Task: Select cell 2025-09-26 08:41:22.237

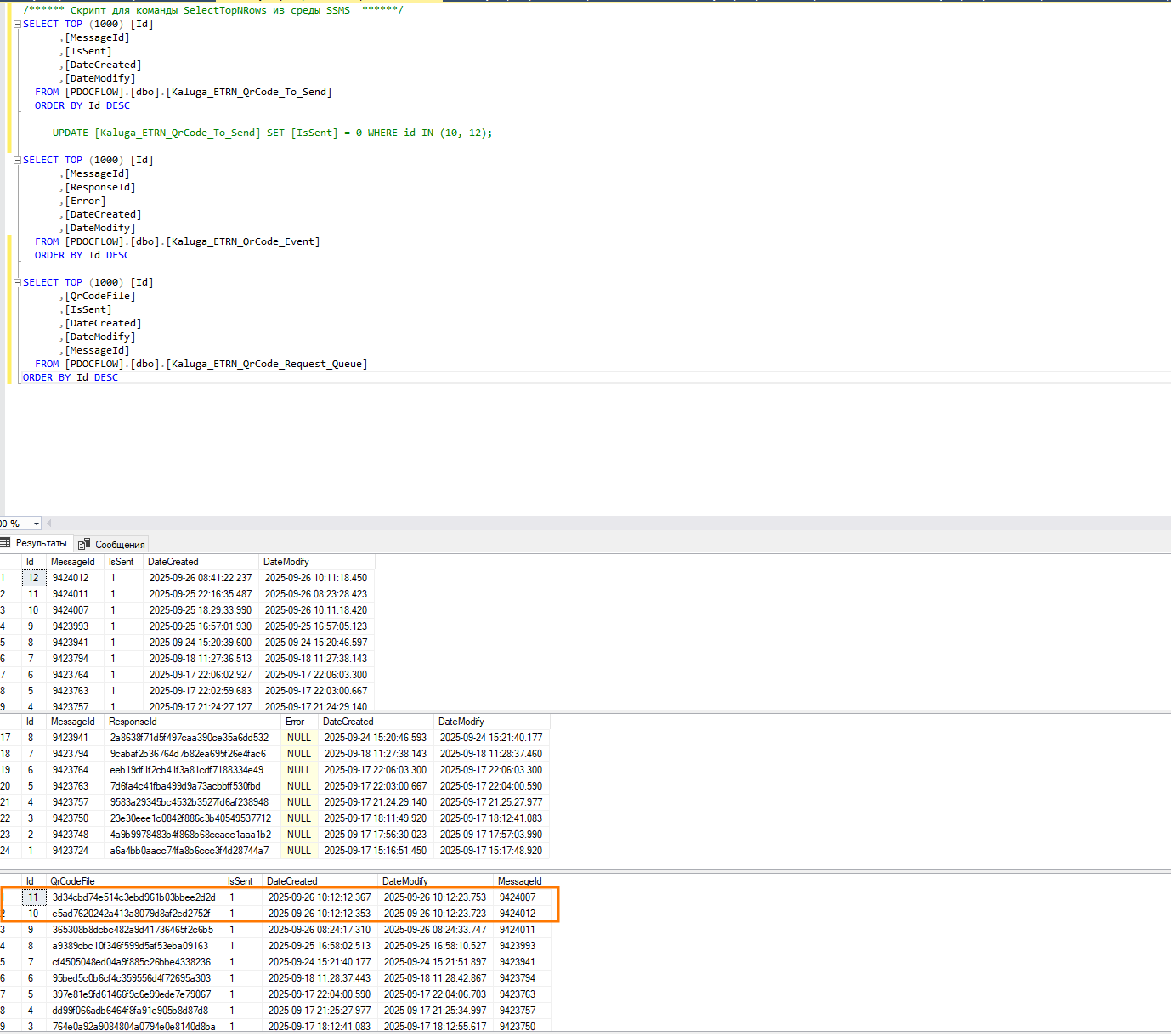Action: pyautogui.click(x=201, y=578)
